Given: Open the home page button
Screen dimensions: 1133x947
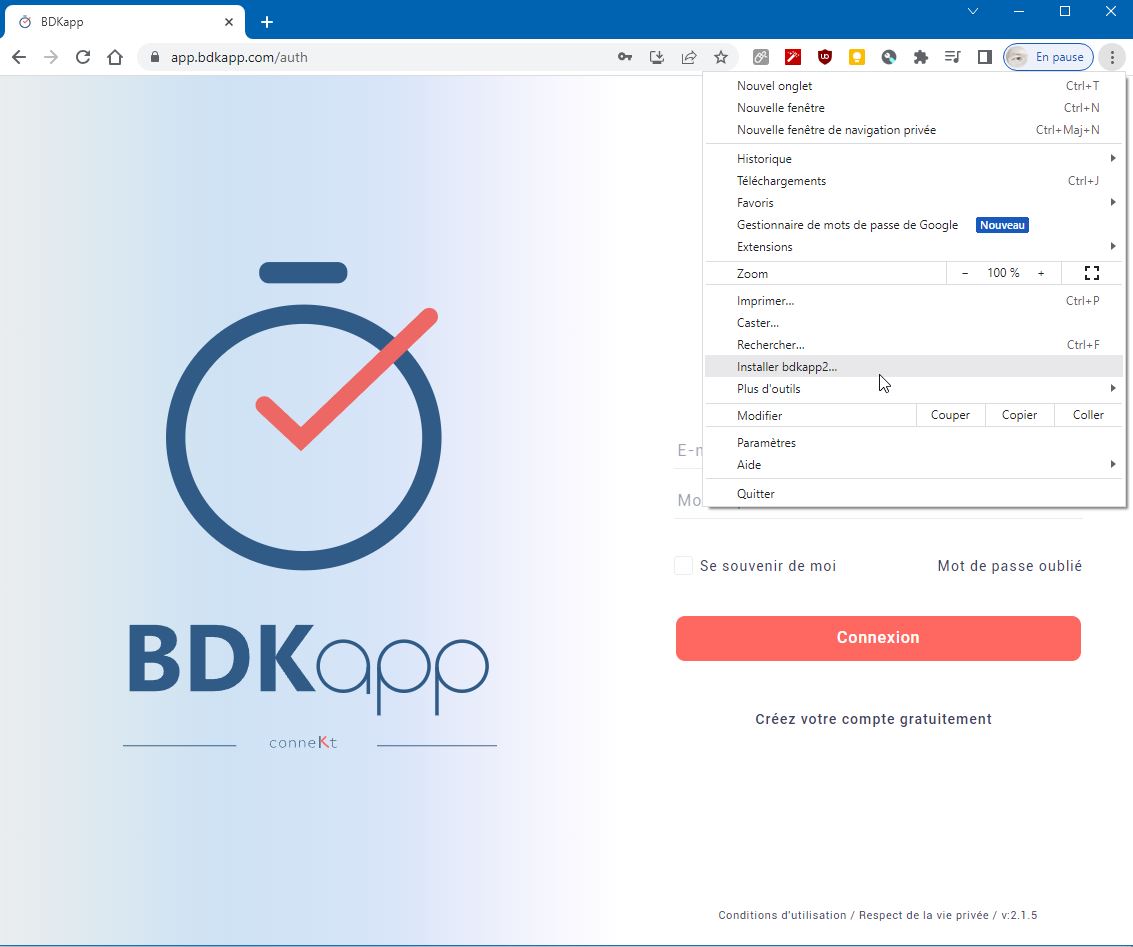Looking at the screenshot, I should point(115,57).
